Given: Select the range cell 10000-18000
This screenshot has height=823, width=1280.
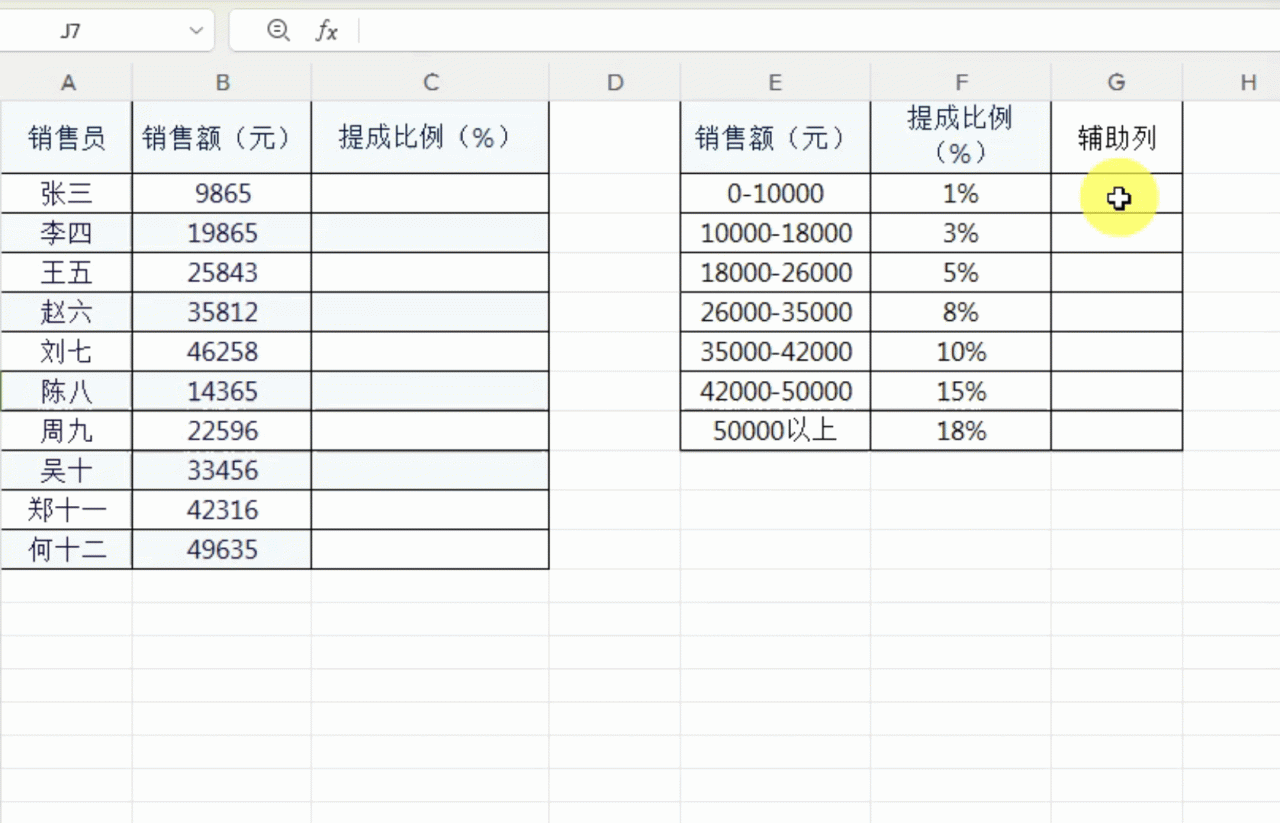Looking at the screenshot, I should (775, 233).
